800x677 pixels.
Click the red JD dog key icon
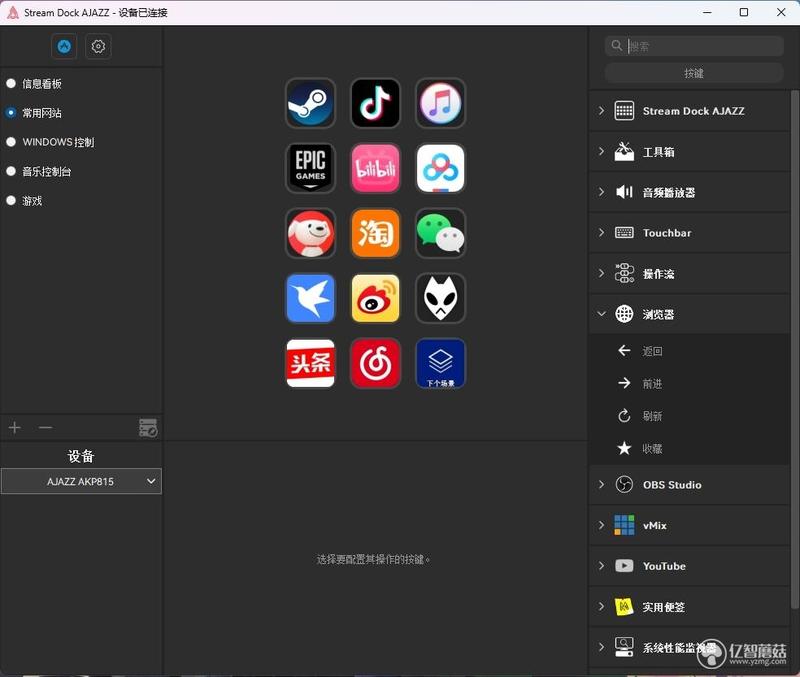click(x=310, y=233)
